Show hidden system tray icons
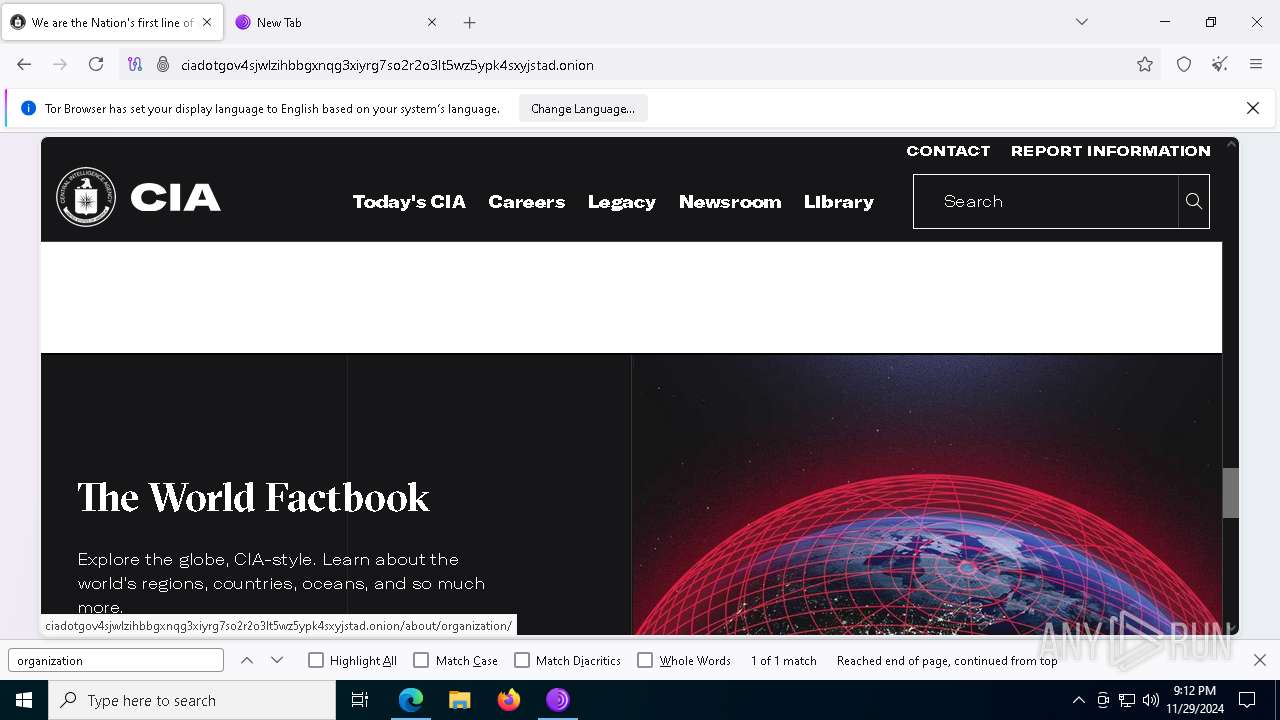1280x720 pixels. point(1078,700)
